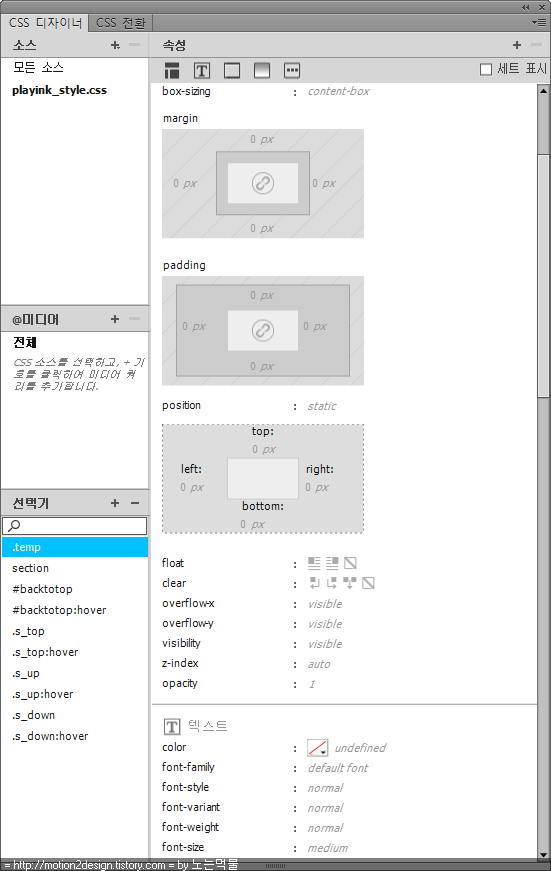Set float to right
This screenshot has height=871, width=551.
332,563
